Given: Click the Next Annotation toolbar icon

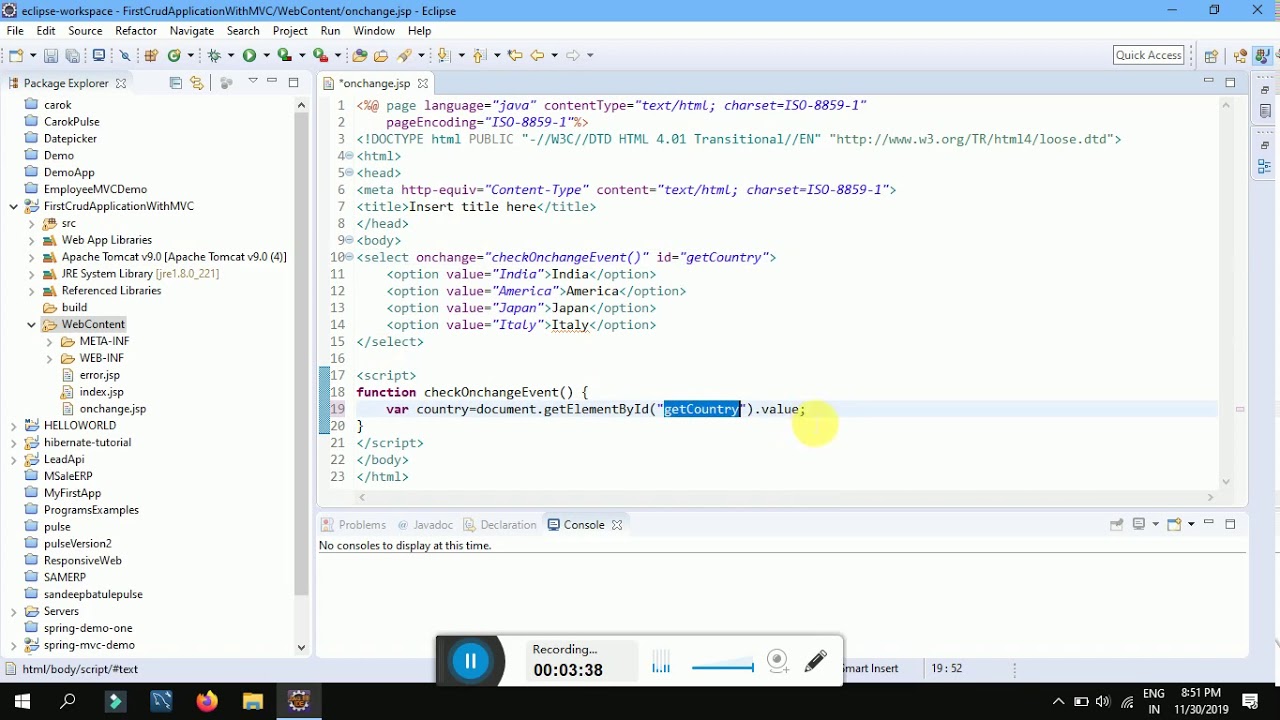Looking at the screenshot, I should 443,55.
